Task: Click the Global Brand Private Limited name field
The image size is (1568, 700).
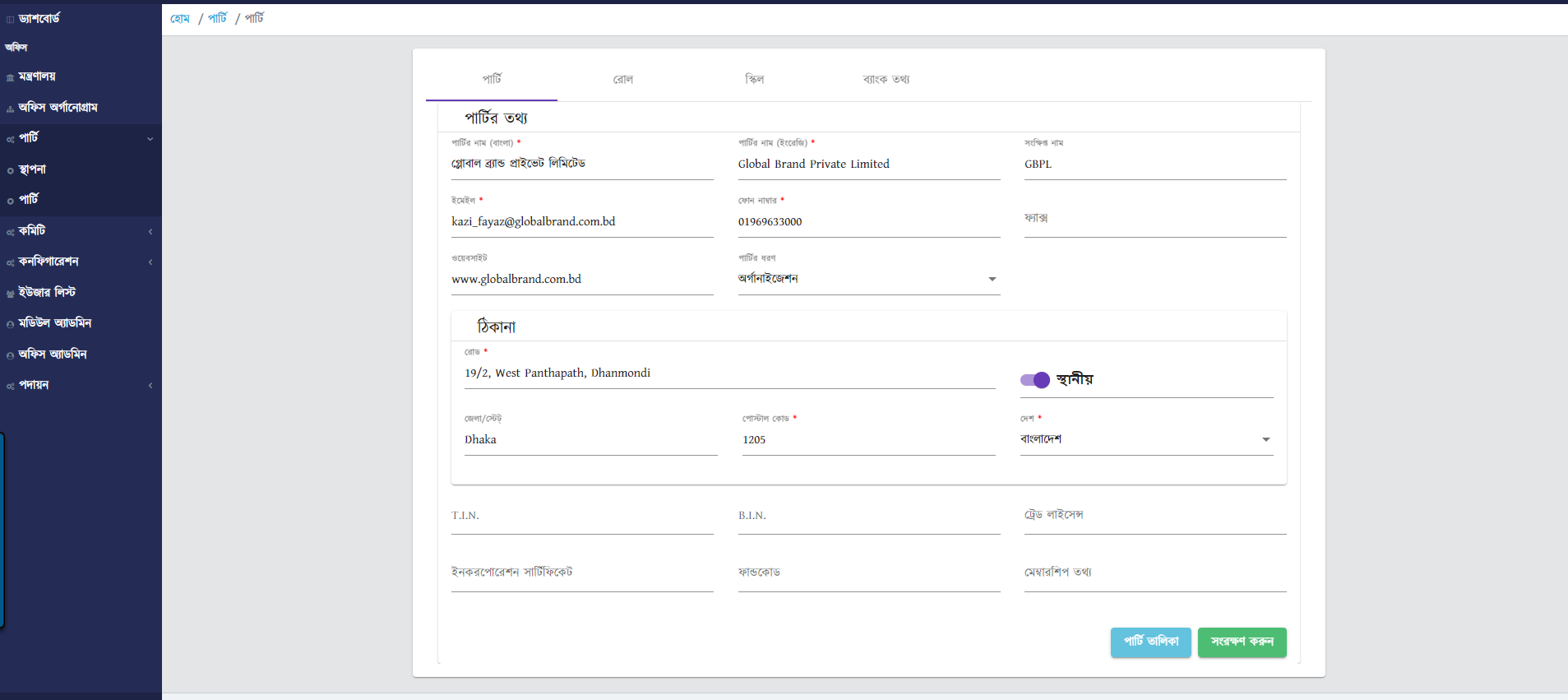Action: click(869, 164)
